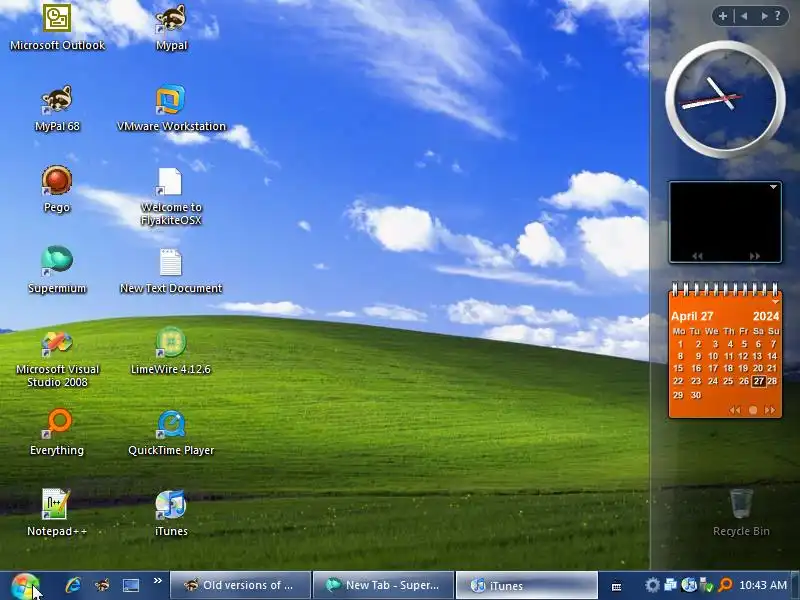Screen dimensions: 800x600
Task: Click the 10:43 AM taskbar clock
Action: (763, 585)
